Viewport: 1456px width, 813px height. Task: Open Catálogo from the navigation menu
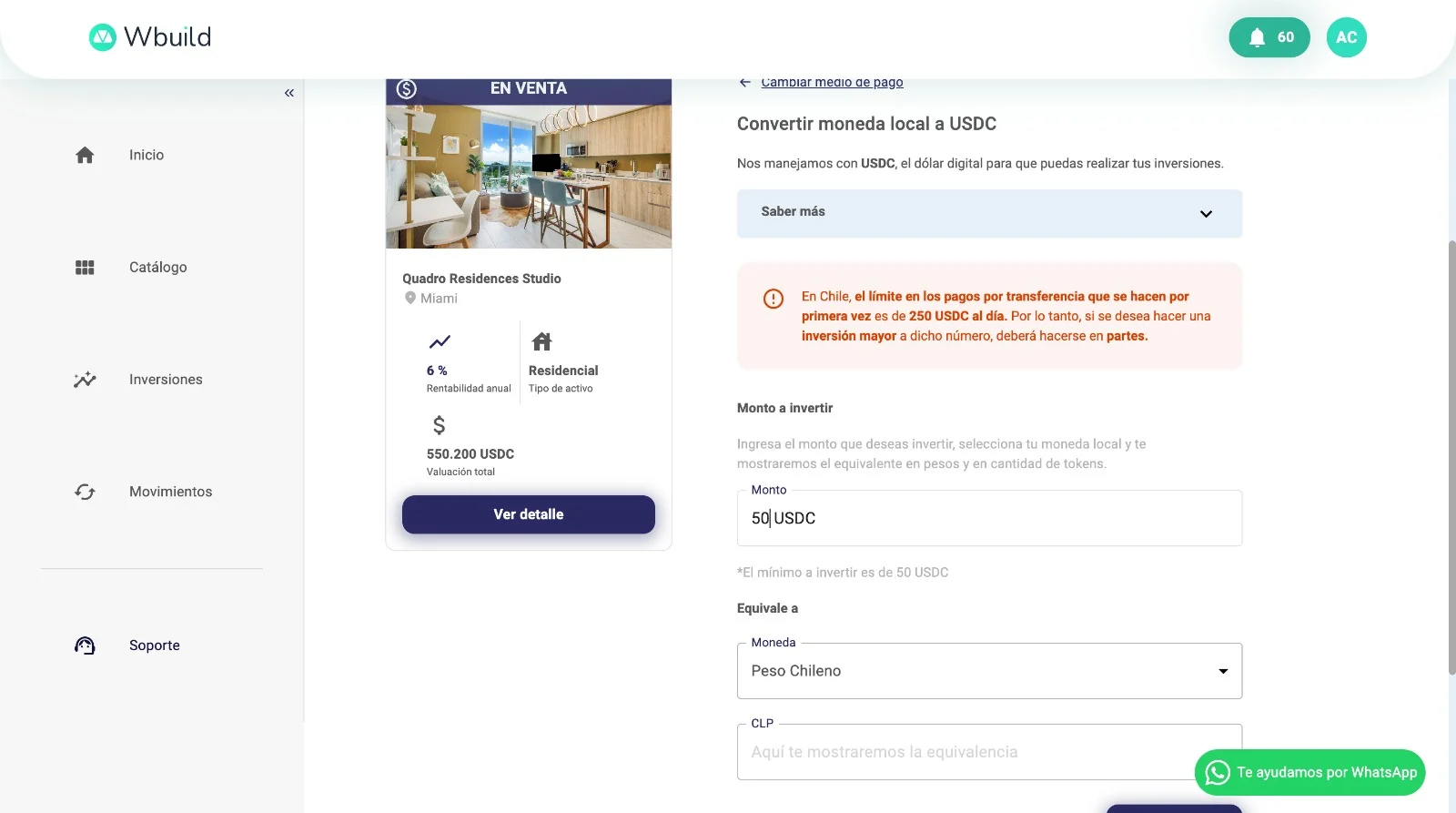[x=157, y=266]
